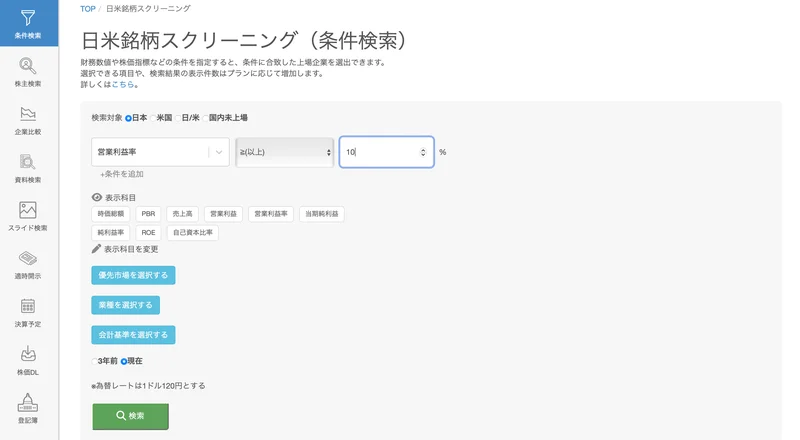Select the 国内未上場 radio option
Image resolution: width=800 pixels, height=440 pixels.
pos(206,118)
